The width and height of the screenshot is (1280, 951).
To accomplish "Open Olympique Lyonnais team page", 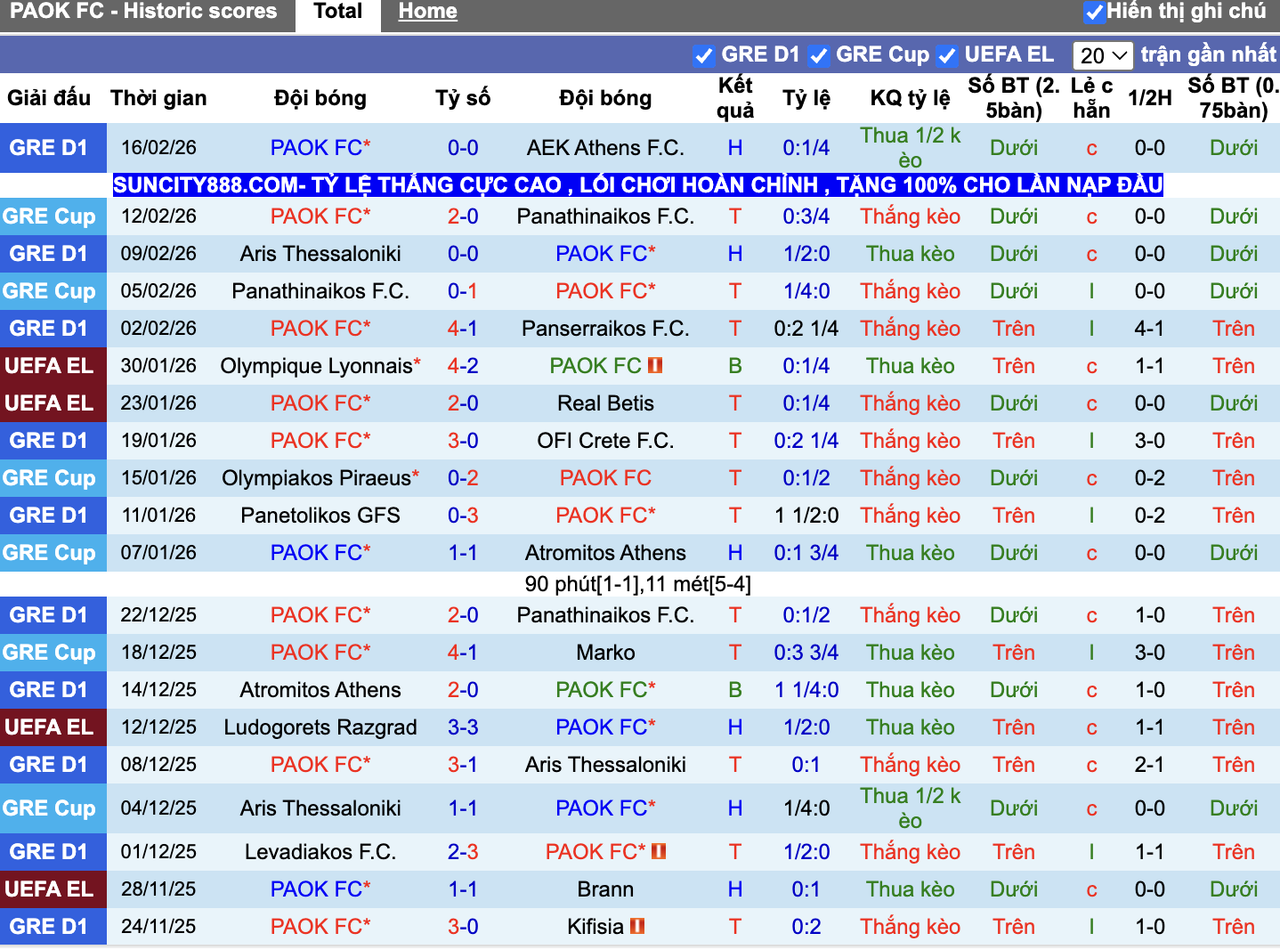I will pyautogui.click(x=316, y=366).
